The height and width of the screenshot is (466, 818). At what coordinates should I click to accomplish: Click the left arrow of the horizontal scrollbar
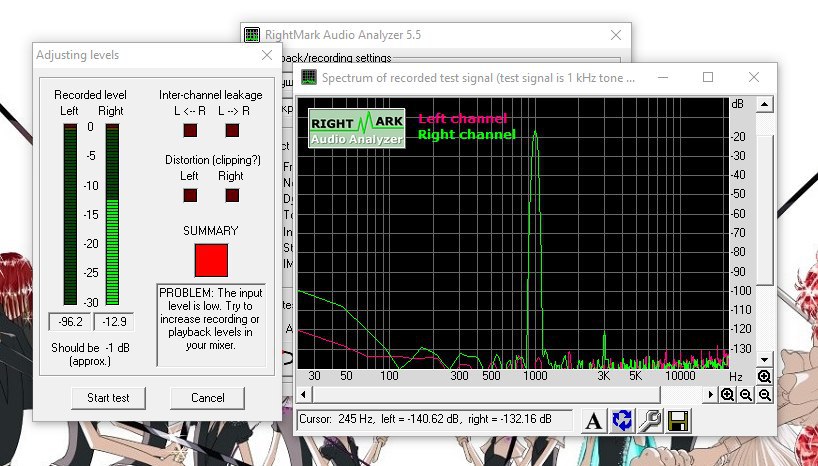[x=304, y=395]
